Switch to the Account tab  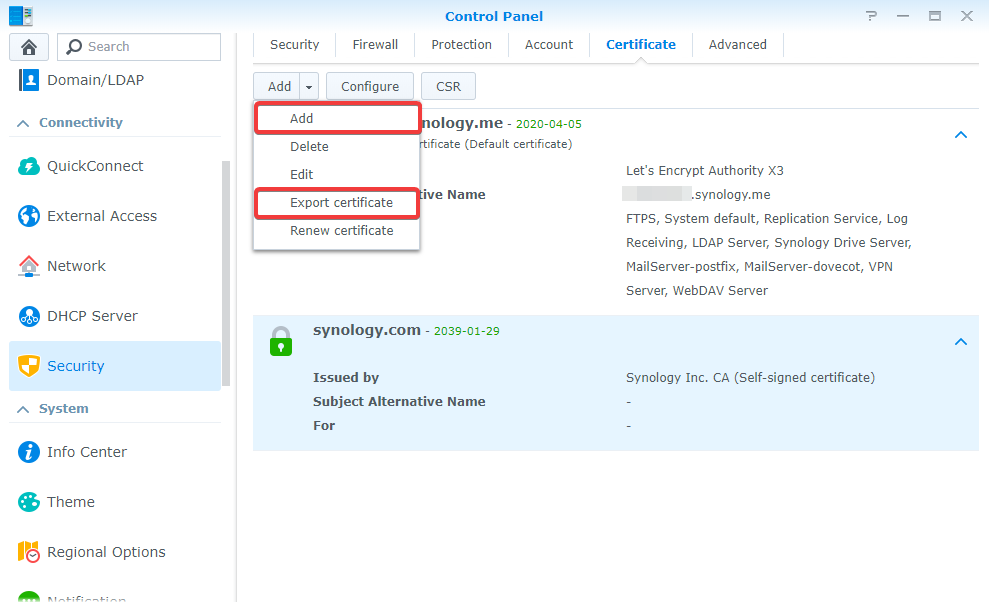pos(549,45)
